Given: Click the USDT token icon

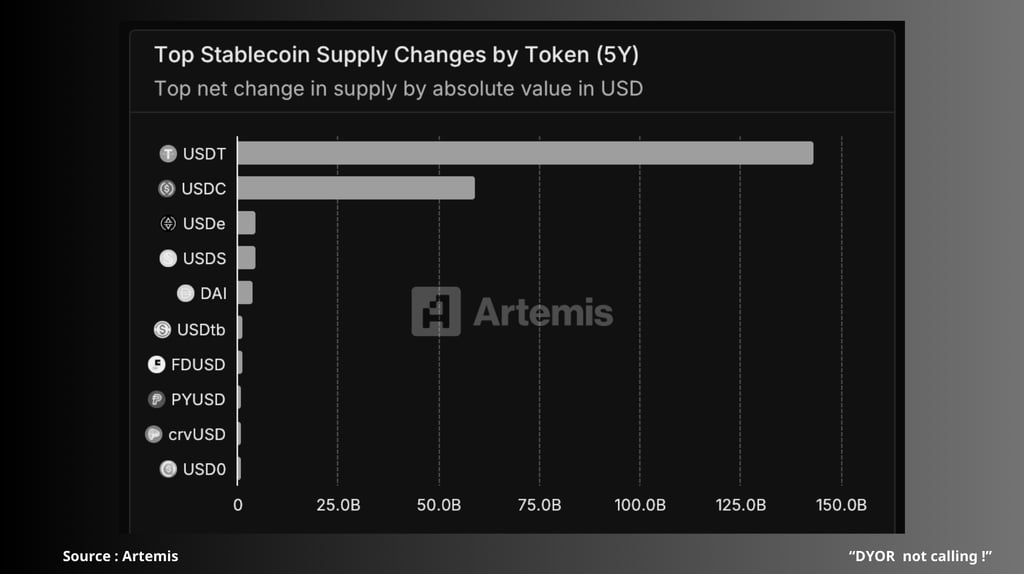Looking at the screenshot, I should coord(168,153).
